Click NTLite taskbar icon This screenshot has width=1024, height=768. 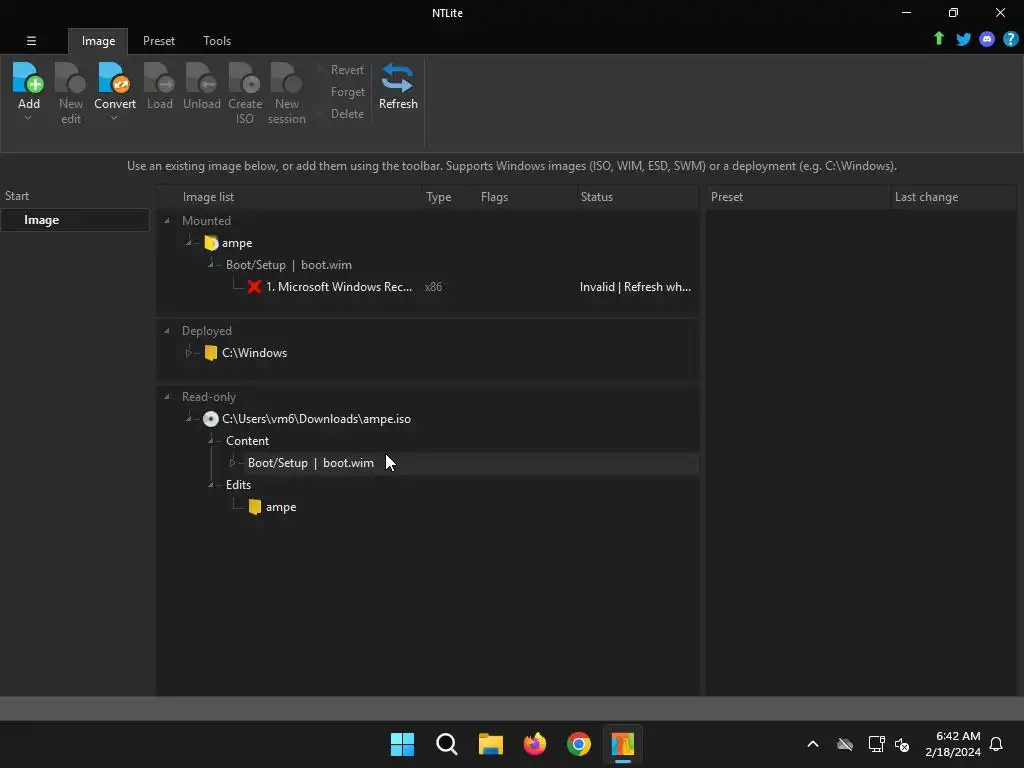pyautogui.click(x=622, y=744)
